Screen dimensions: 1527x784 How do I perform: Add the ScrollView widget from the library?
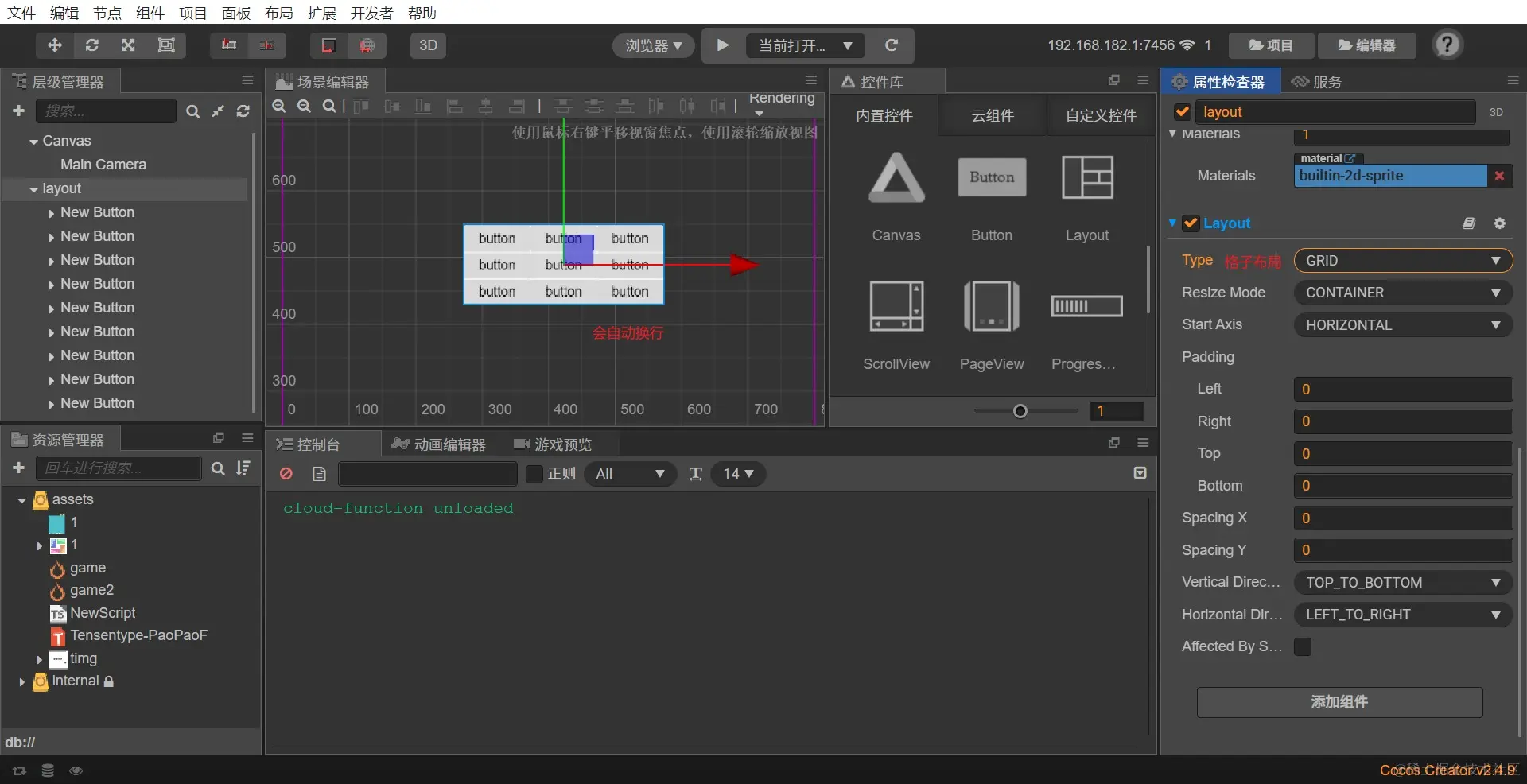click(x=896, y=325)
